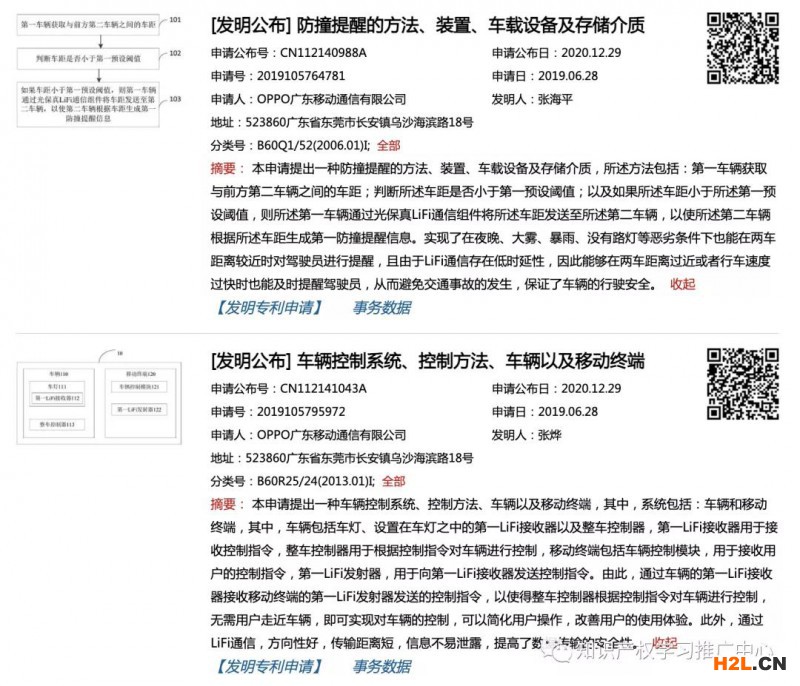
Task: Click QR code beside 车辆控制系统 patent
Action: point(742,385)
